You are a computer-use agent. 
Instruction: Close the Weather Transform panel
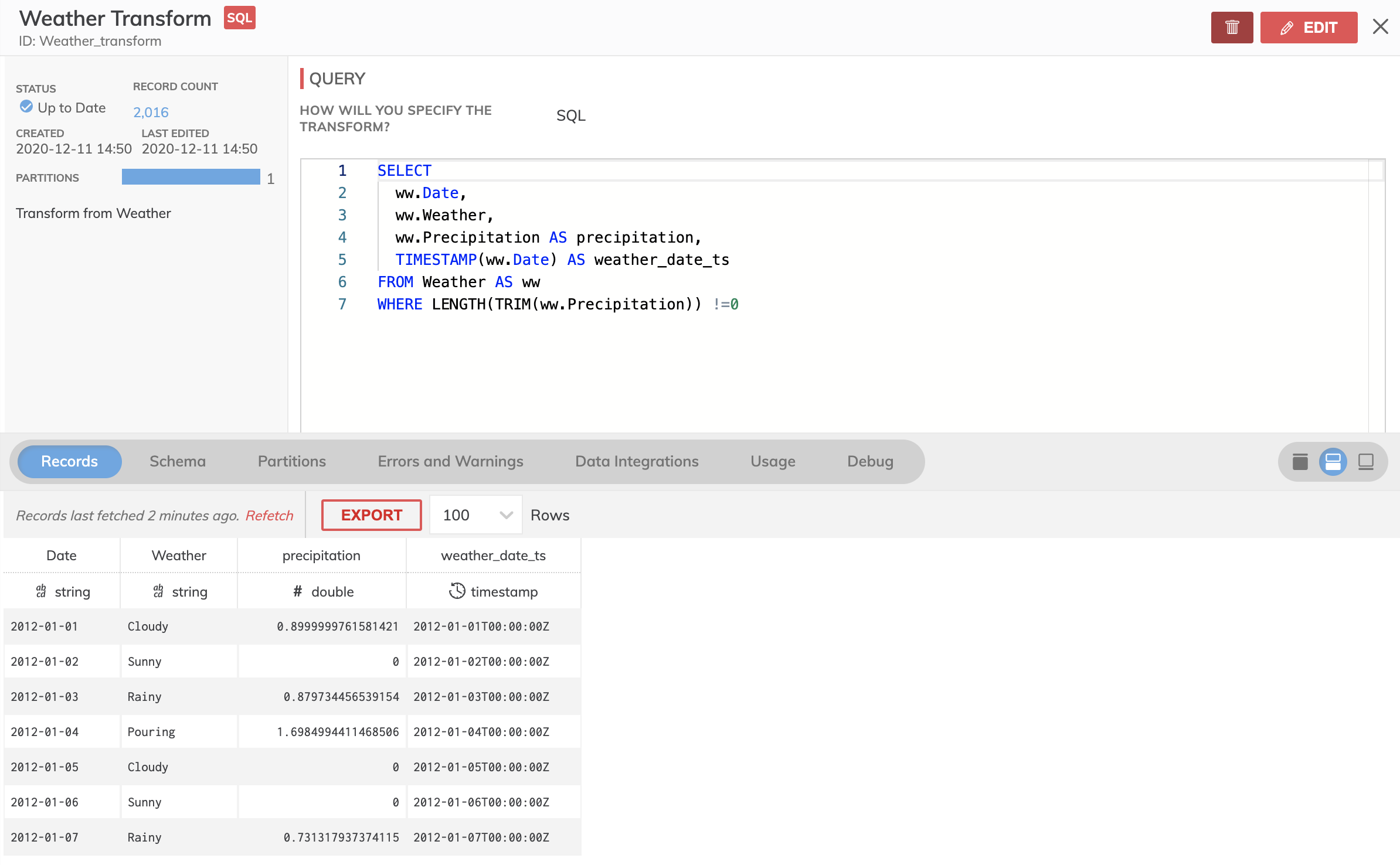coord(1380,26)
